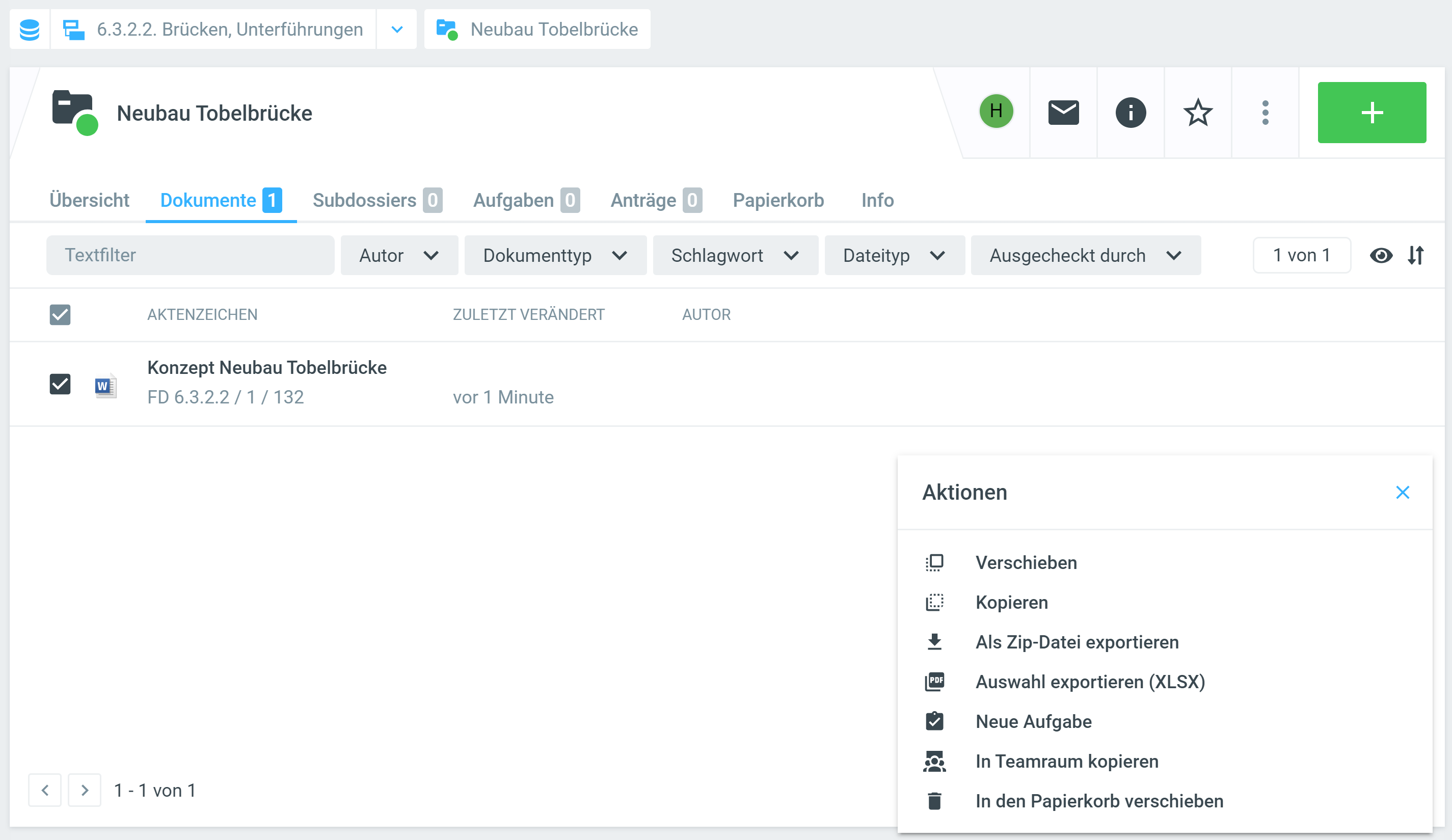1452x840 pixels.
Task: Go to next page arrow
Action: 85,790
